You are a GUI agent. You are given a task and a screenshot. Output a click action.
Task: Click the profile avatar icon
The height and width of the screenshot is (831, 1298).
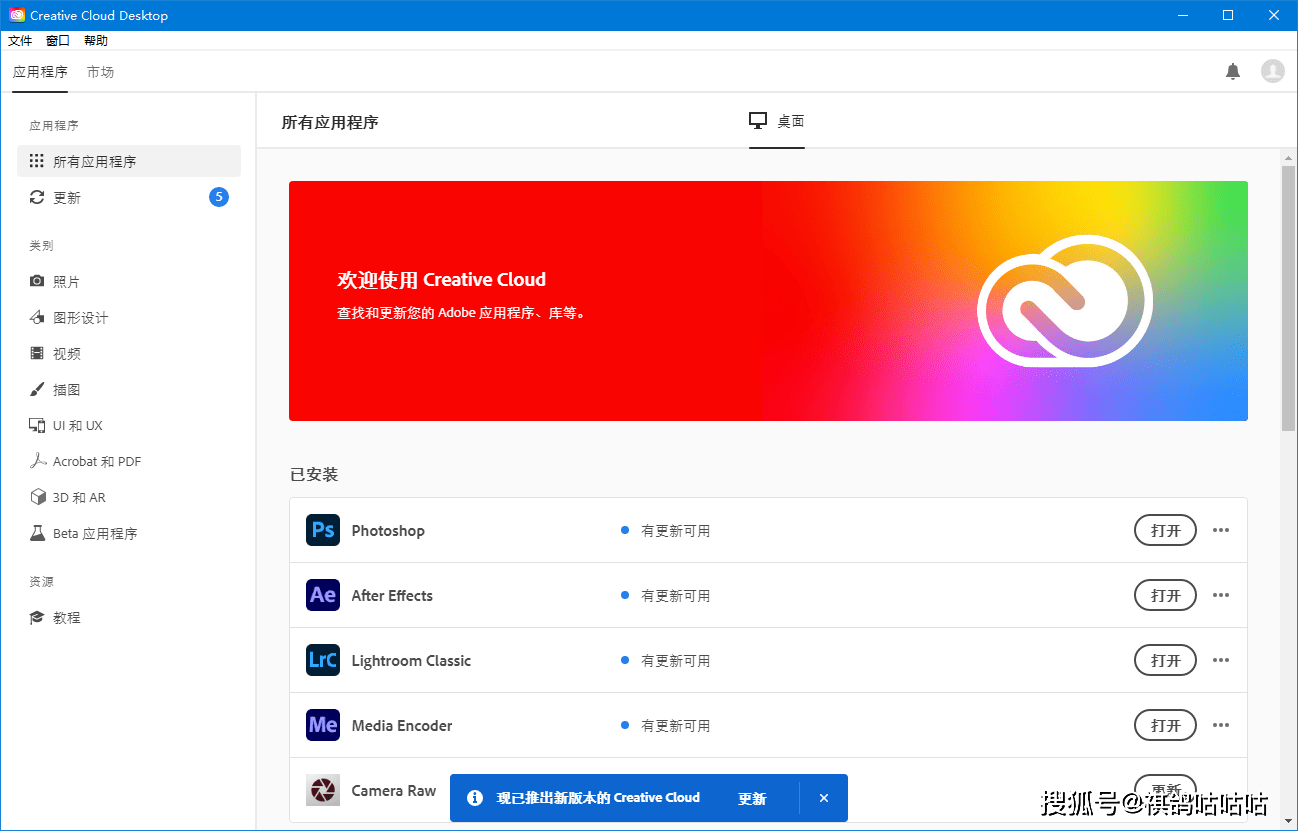coord(1272,71)
